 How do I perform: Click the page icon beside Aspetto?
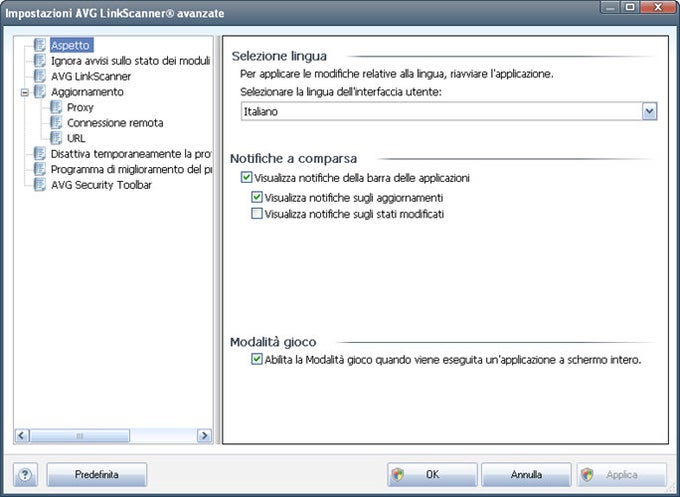coord(39,45)
